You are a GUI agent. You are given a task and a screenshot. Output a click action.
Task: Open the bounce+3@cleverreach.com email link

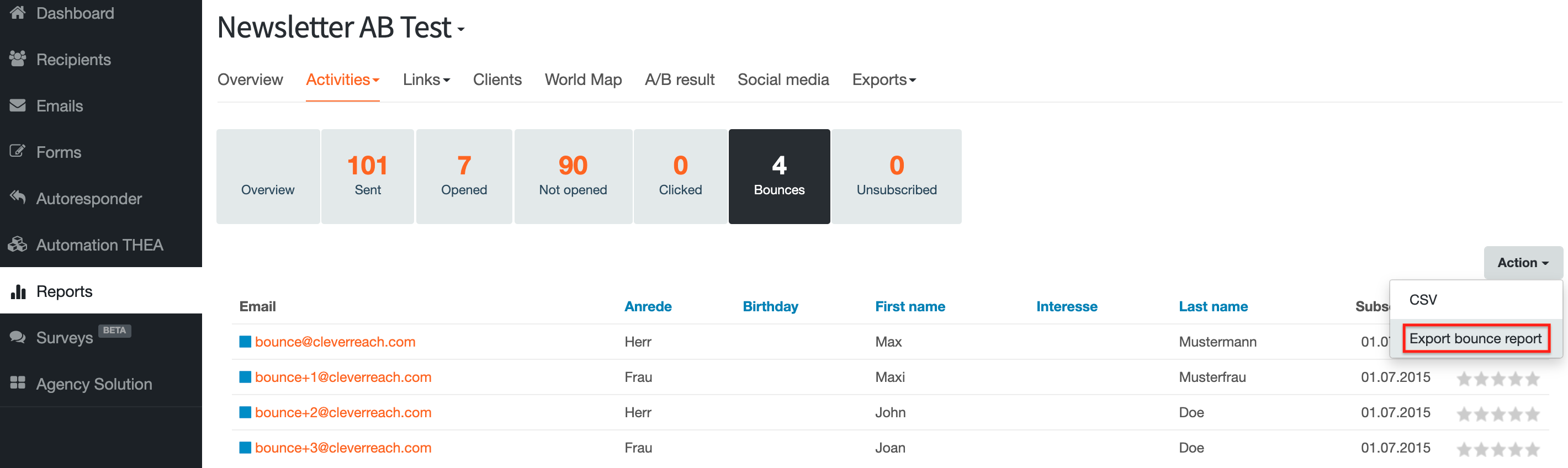(343, 448)
